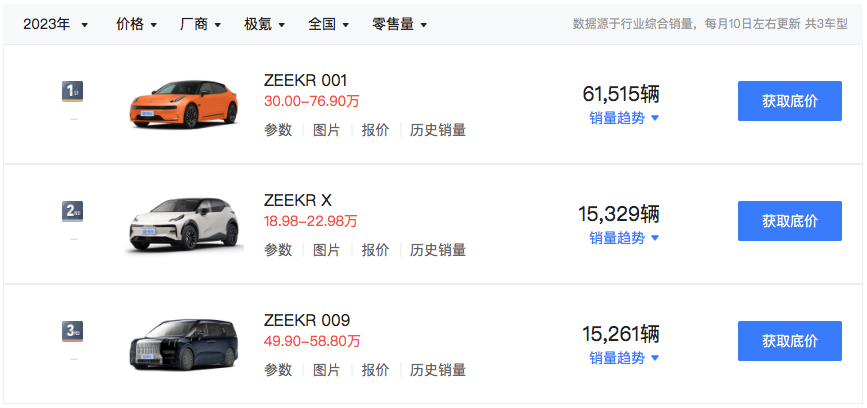The image size is (867, 408).
Task: Click 获取底价 button for ZEEKR 001
Action: [x=789, y=101]
